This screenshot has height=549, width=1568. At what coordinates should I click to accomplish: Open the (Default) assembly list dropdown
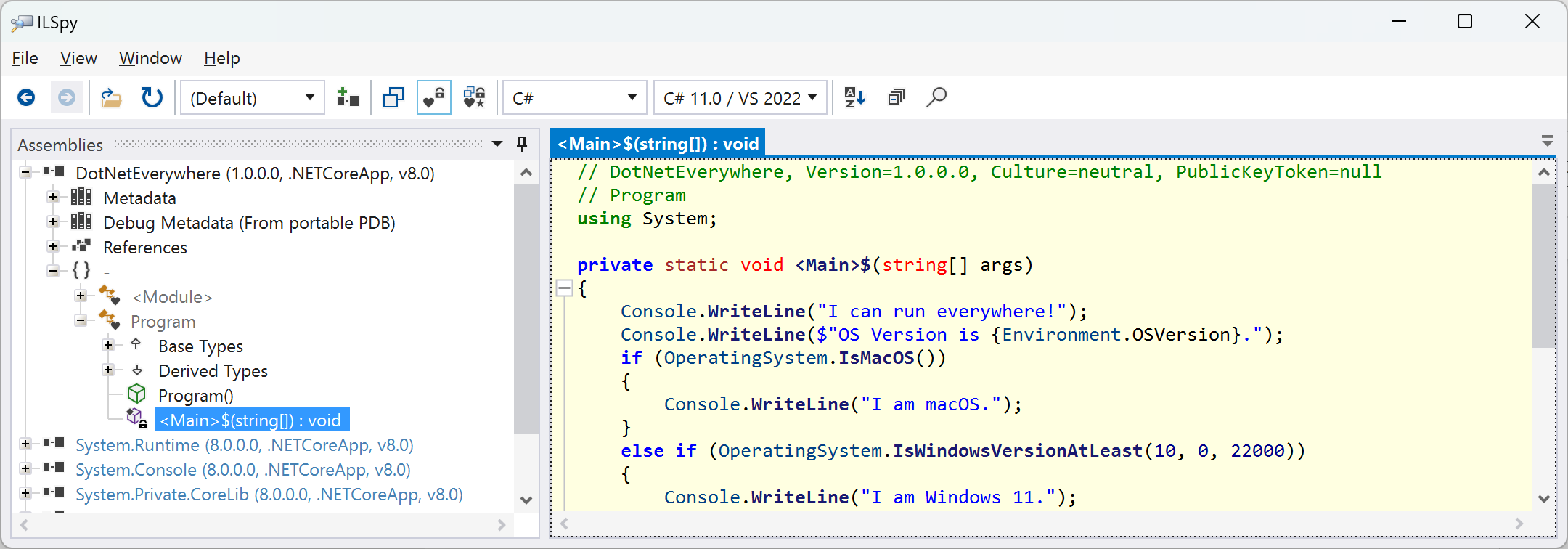tap(251, 97)
